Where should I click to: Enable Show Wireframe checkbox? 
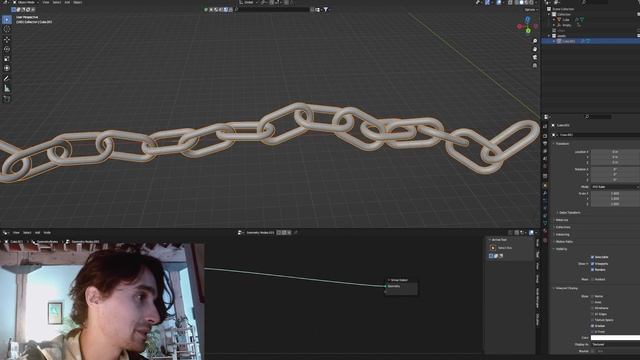coord(592,308)
